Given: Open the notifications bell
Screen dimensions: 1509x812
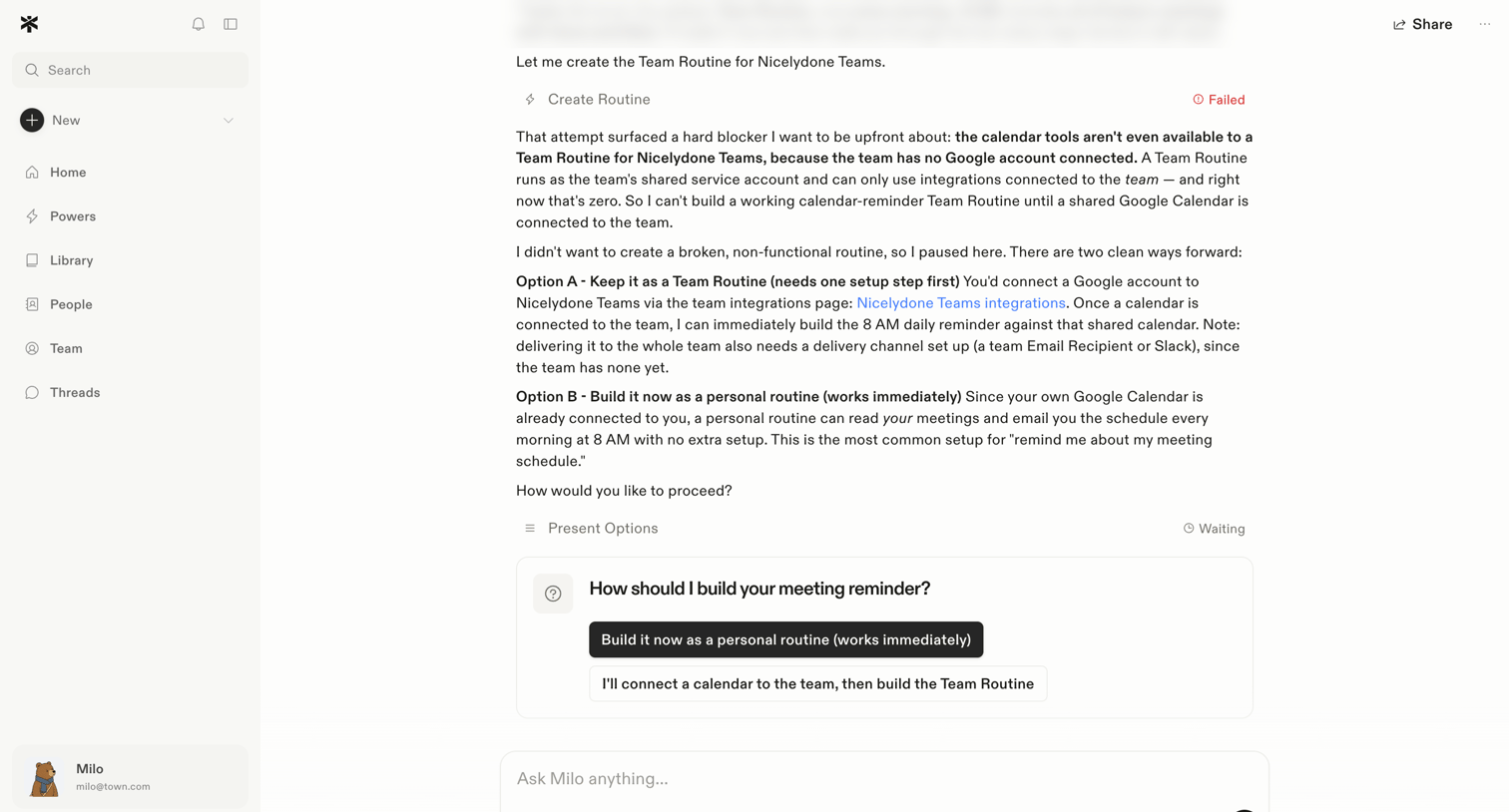Looking at the screenshot, I should 199,24.
